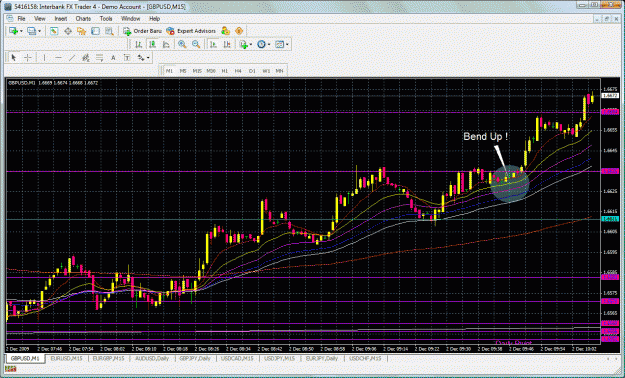Toggle the Data Window crosshair icon
Screen dimensions: 625x378
(68, 31)
